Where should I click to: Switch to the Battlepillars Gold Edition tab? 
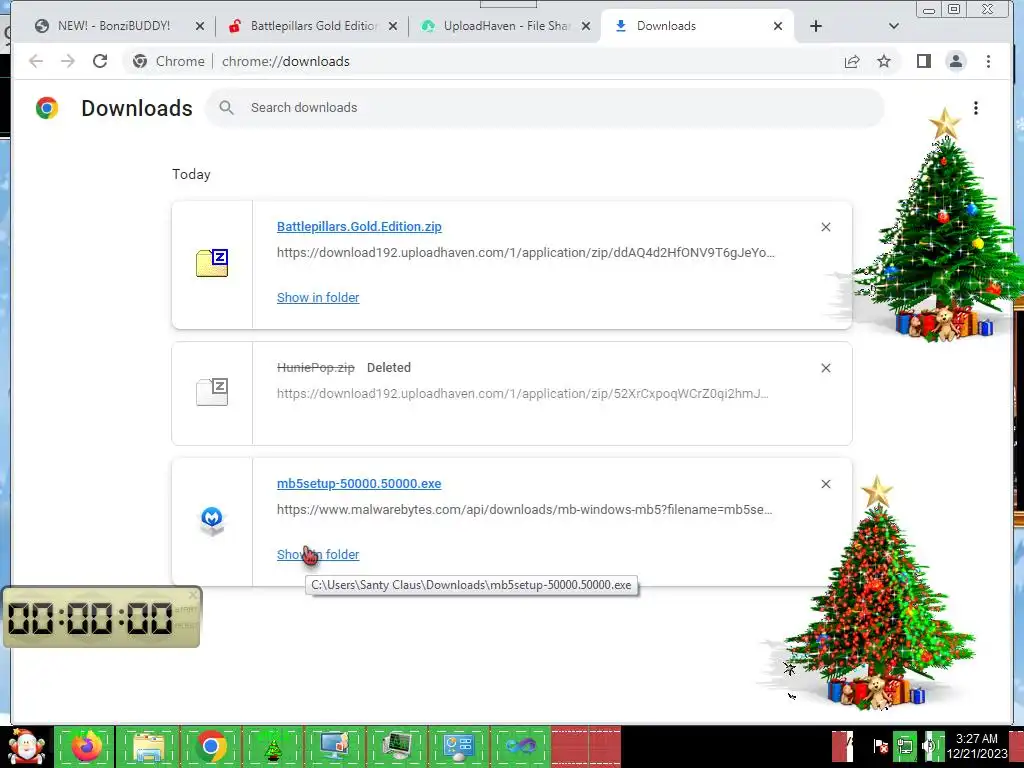click(313, 26)
